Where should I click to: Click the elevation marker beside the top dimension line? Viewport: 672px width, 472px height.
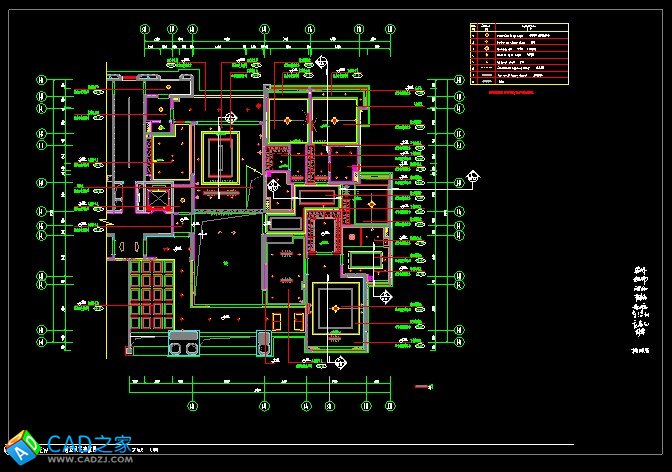click(321, 60)
